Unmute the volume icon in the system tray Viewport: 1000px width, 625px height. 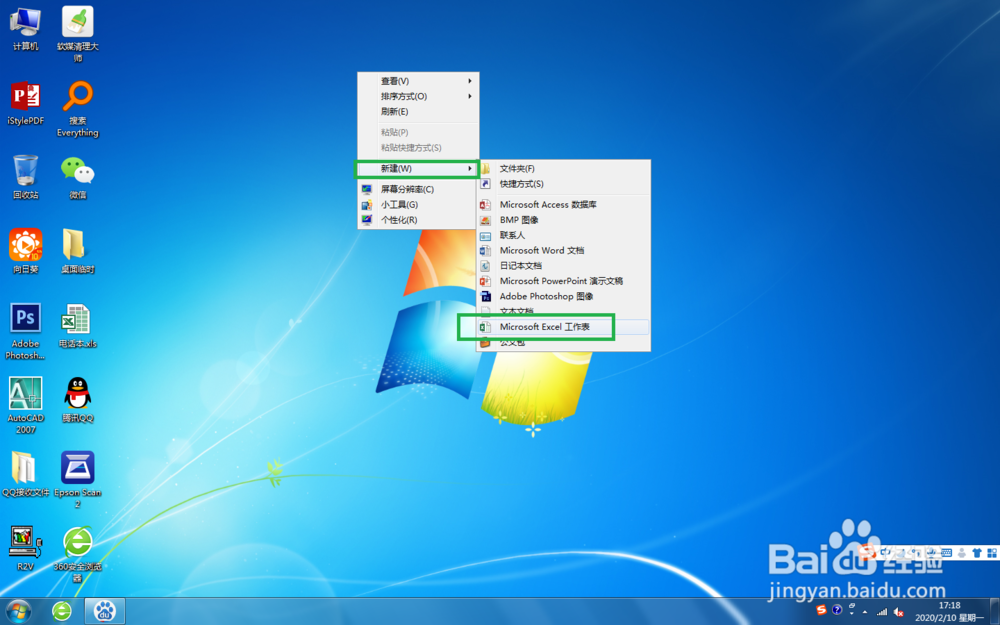pos(897,612)
